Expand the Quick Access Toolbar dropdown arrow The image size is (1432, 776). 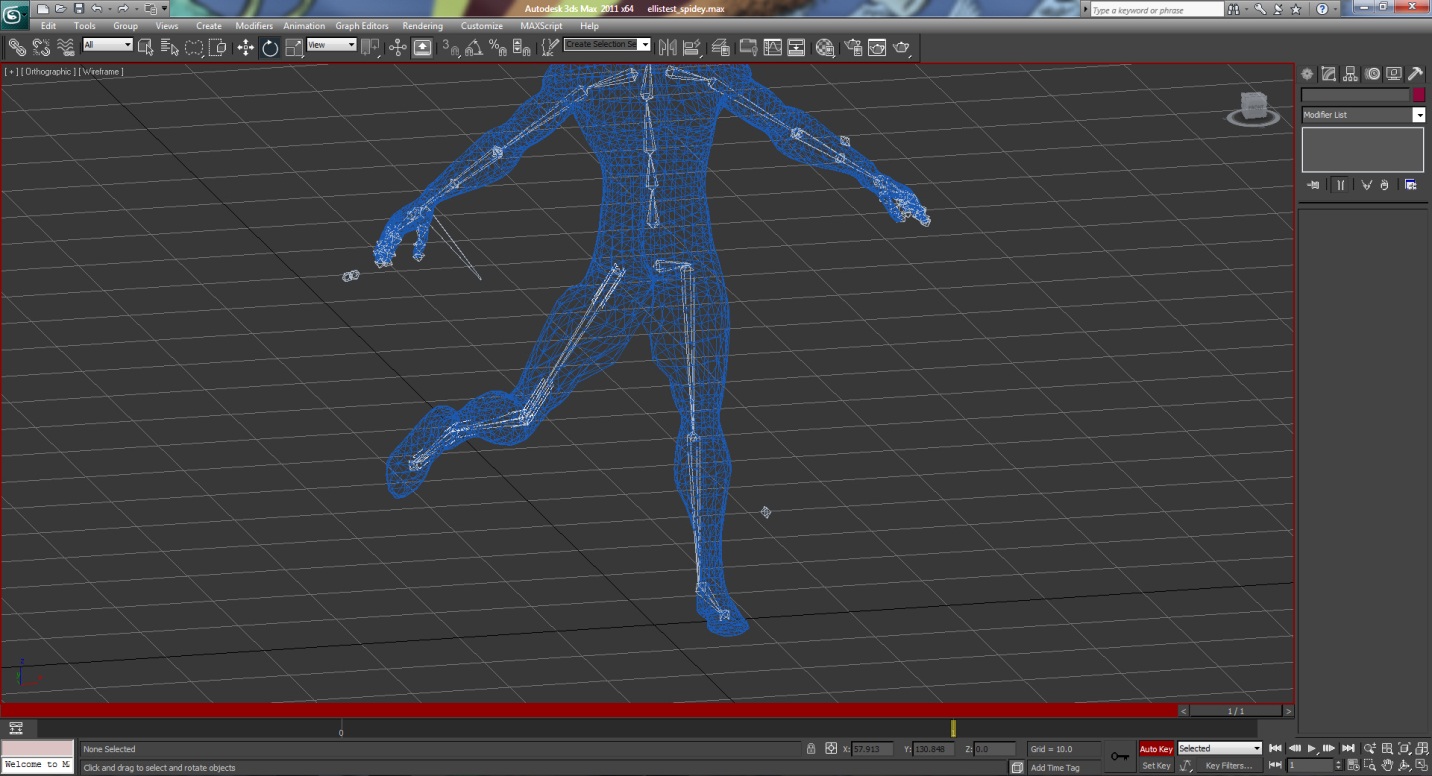coord(165,9)
